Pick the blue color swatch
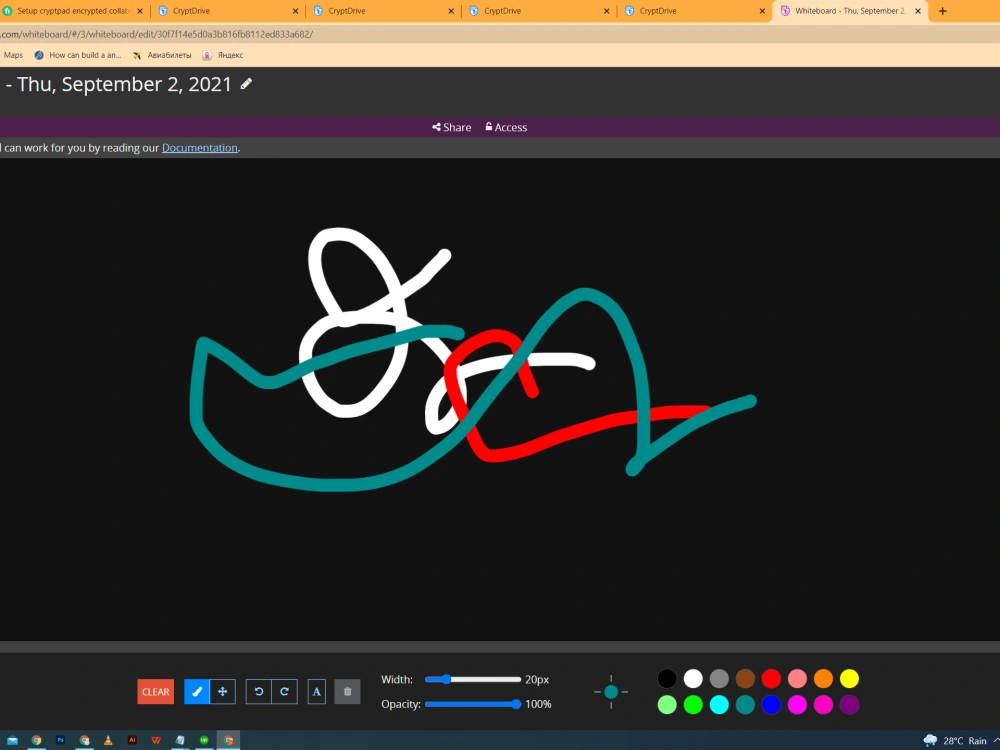This screenshot has width=1000, height=750. click(771, 705)
